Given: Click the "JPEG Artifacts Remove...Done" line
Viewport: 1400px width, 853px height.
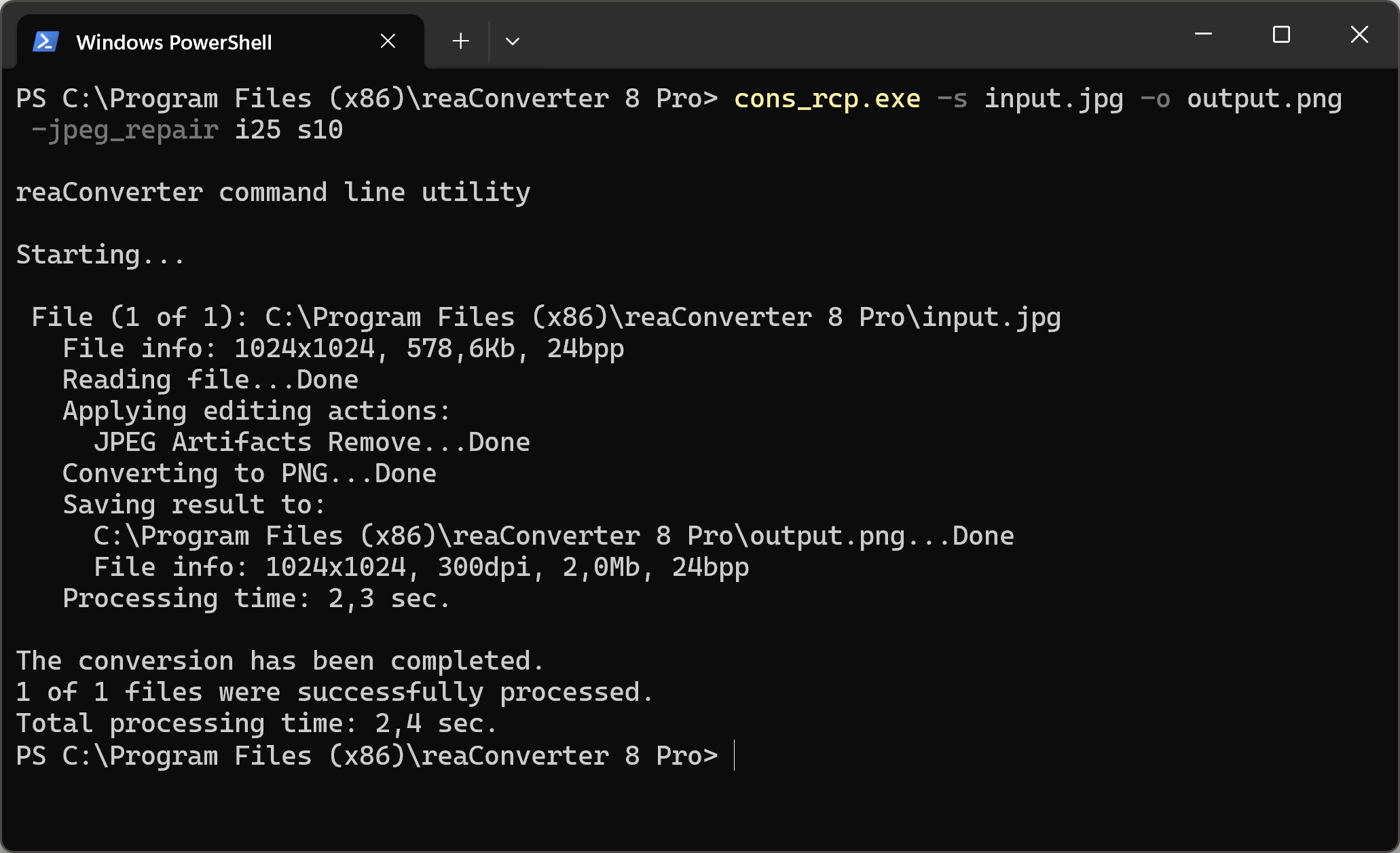Looking at the screenshot, I should (312, 442).
